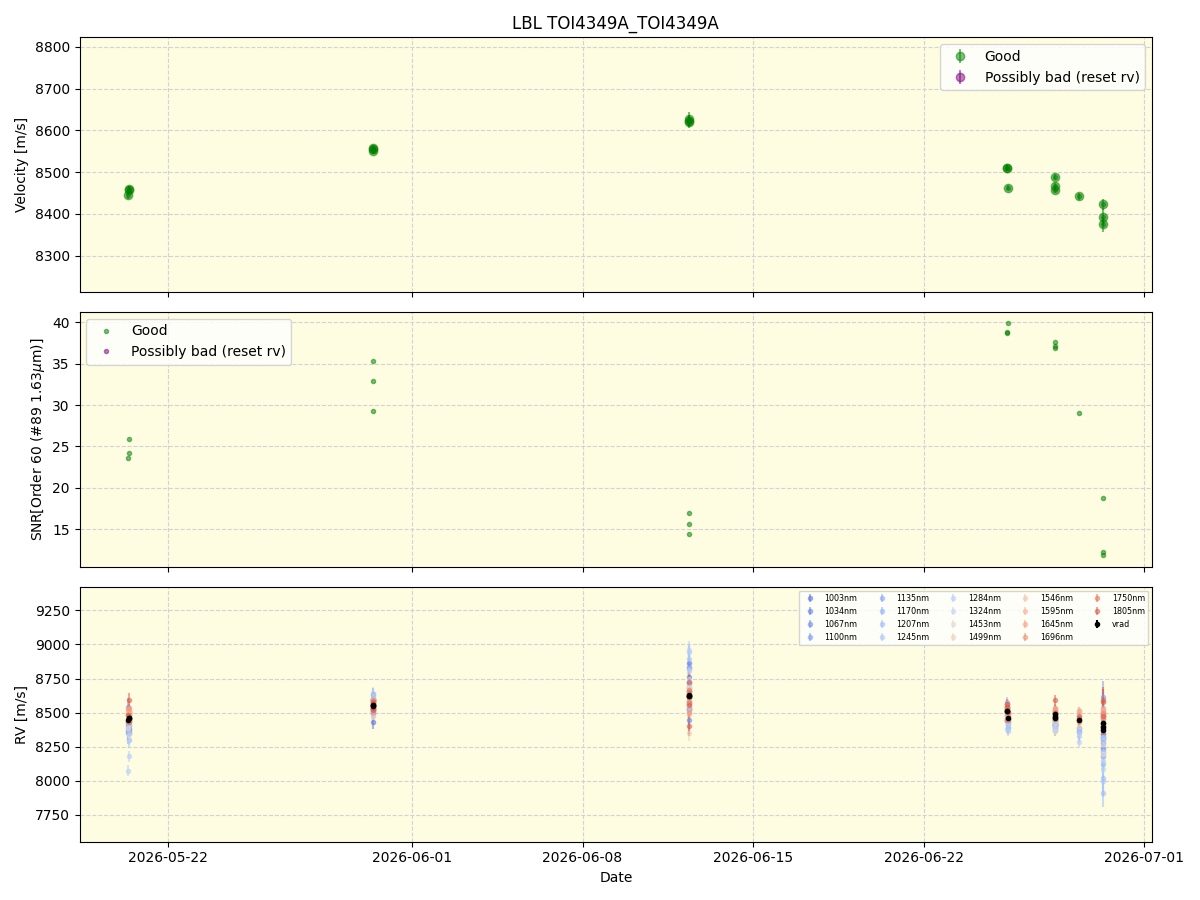1200x900 pixels.
Task: Click the 2026-06-08 date tick label
Action: (x=582, y=857)
